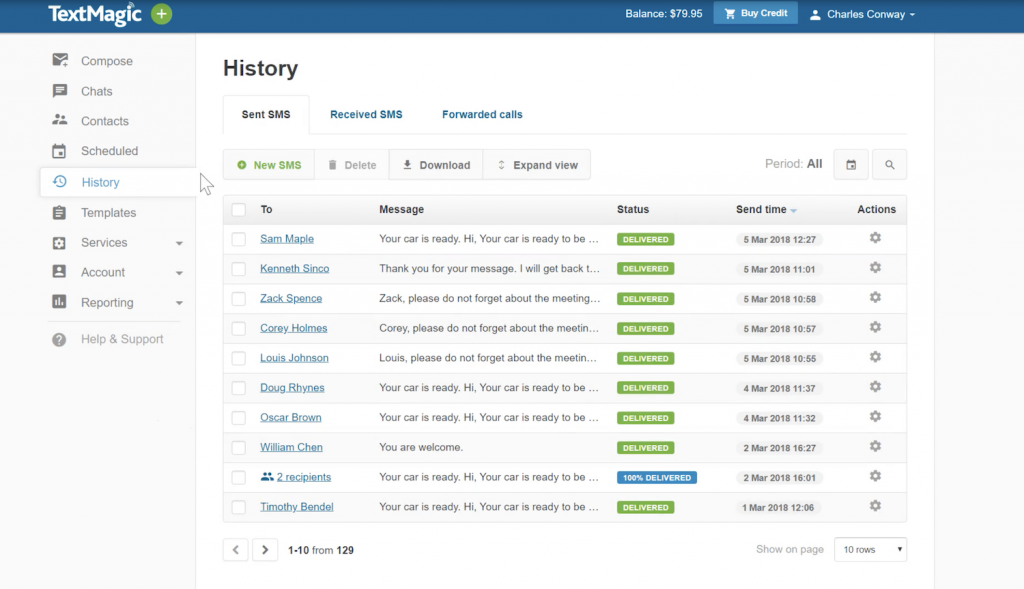Open the rows per page dropdown
1024x589 pixels.
pos(870,550)
